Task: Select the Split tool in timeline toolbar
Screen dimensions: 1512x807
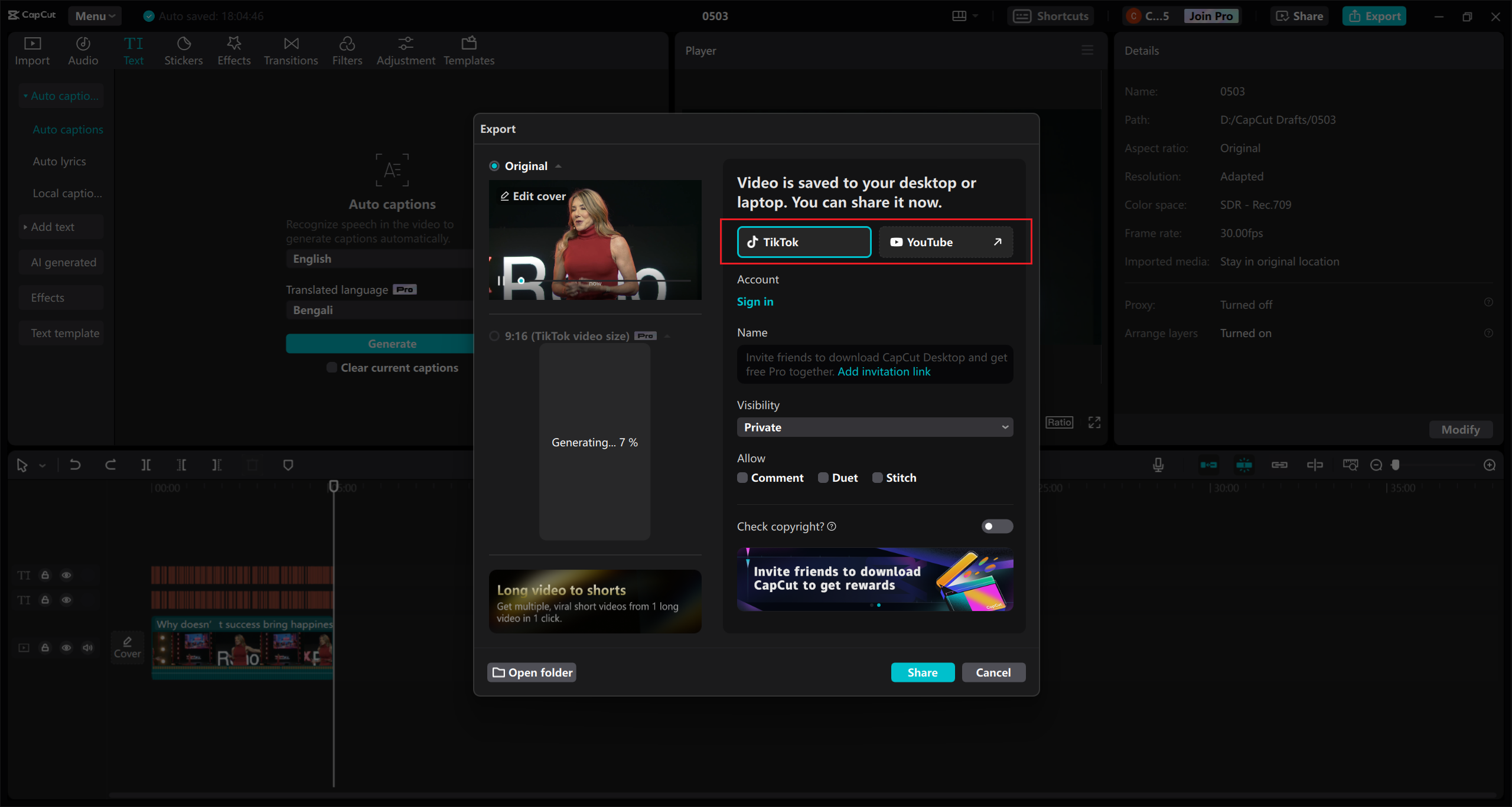Action: 146,465
